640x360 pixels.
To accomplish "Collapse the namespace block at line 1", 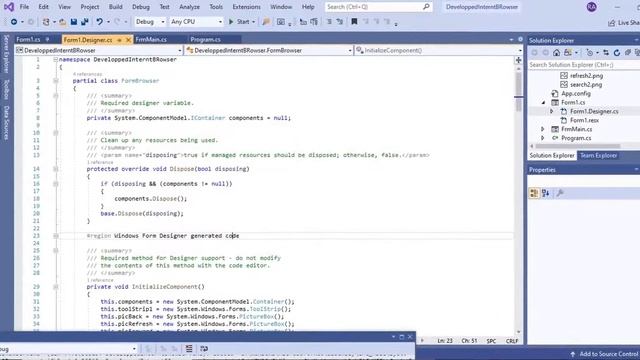I will coord(56,60).
